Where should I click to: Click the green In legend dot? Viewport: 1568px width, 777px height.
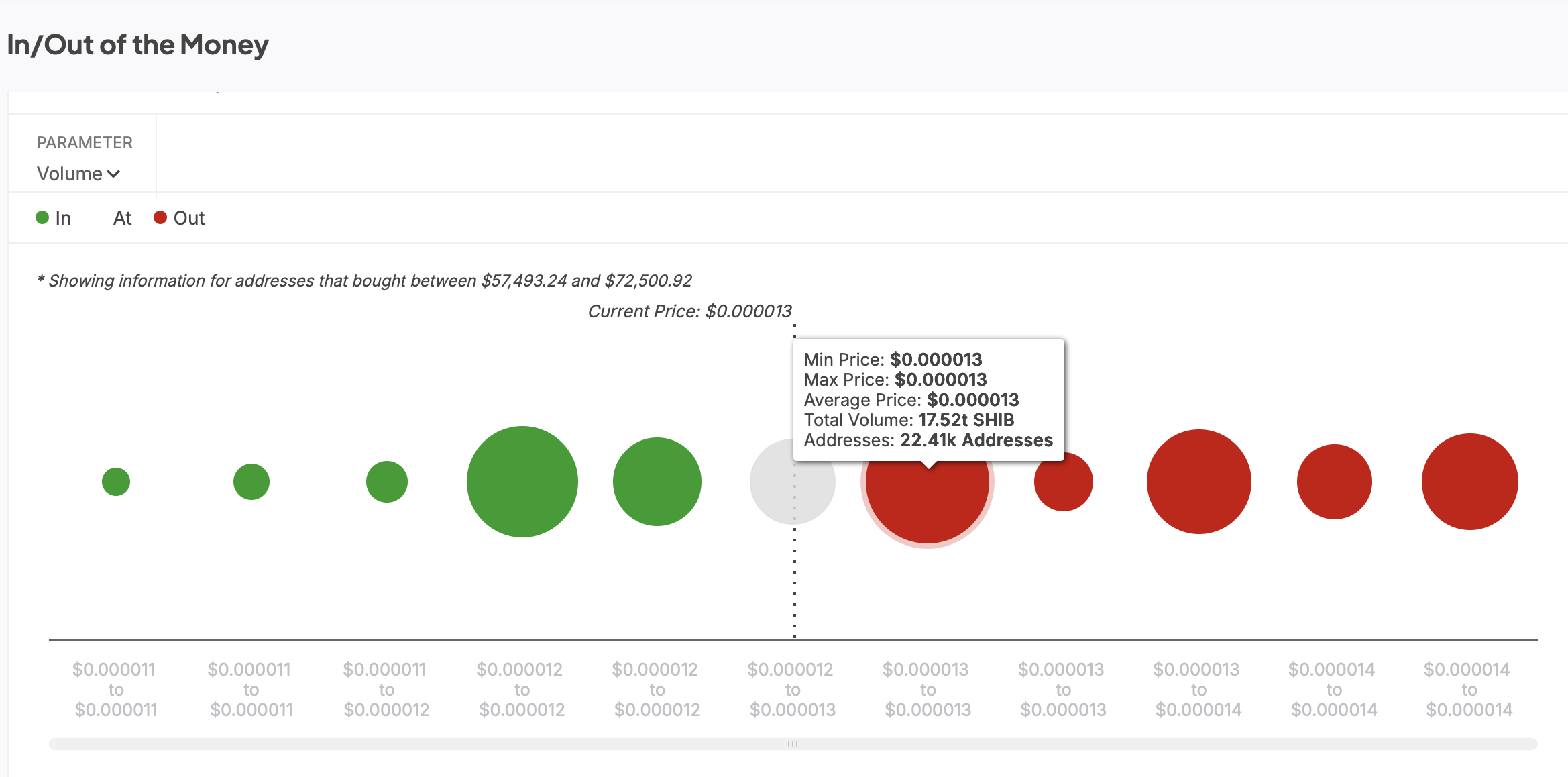click(x=42, y=217)
